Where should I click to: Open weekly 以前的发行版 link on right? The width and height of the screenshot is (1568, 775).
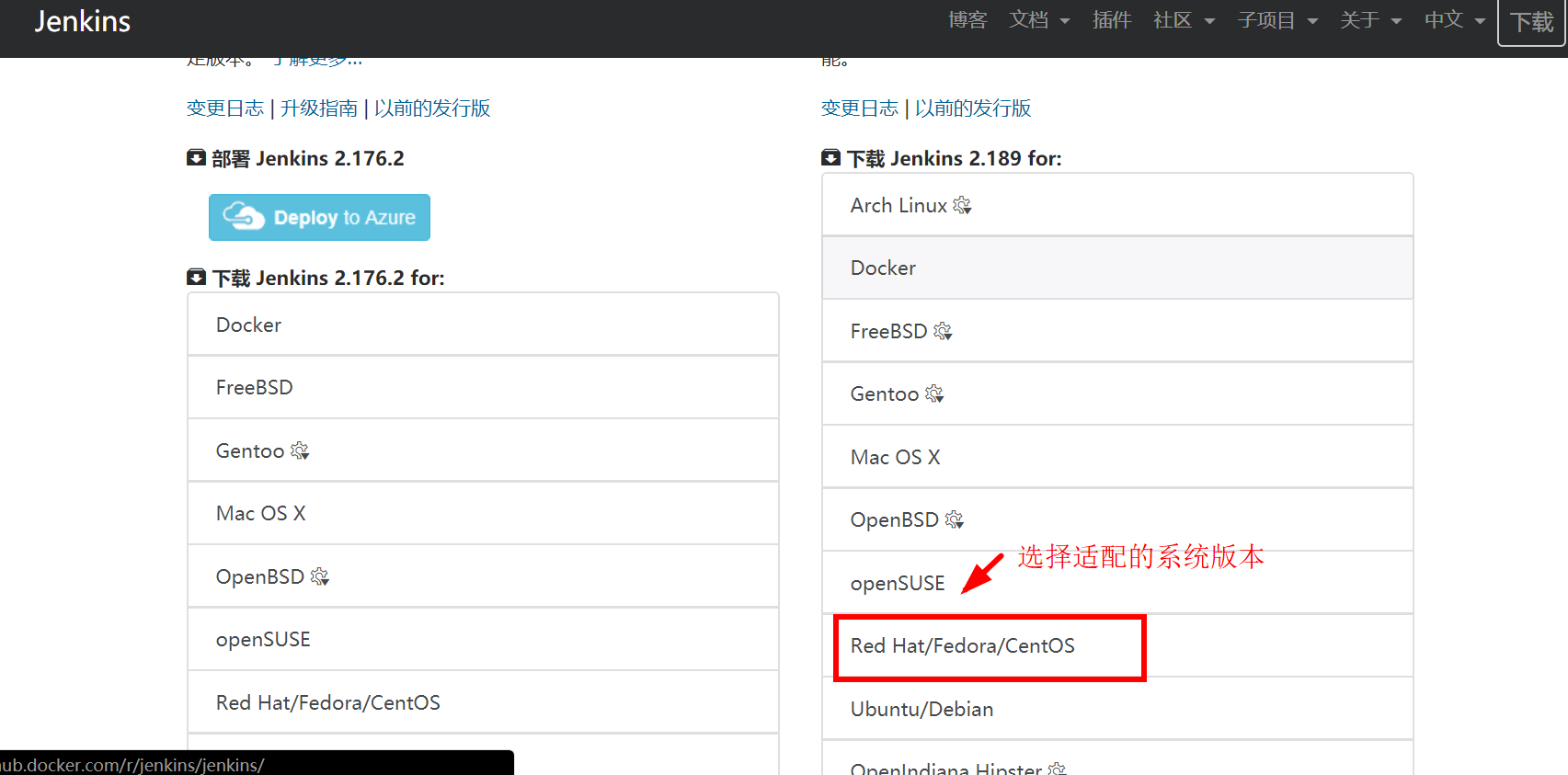[x=973, y=108]
